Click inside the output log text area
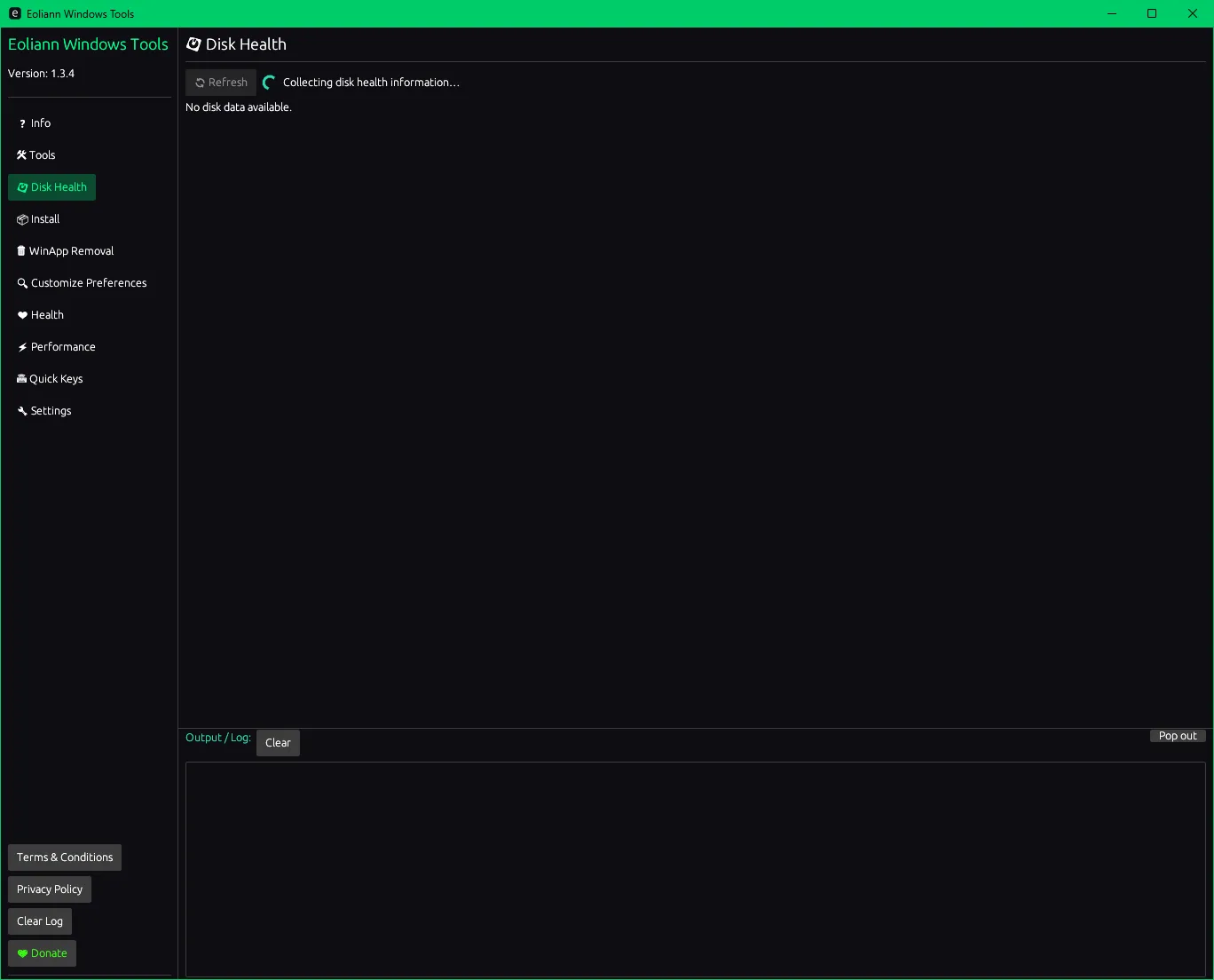This screenshot has height=980, width=1214. [x=695, y=868]
